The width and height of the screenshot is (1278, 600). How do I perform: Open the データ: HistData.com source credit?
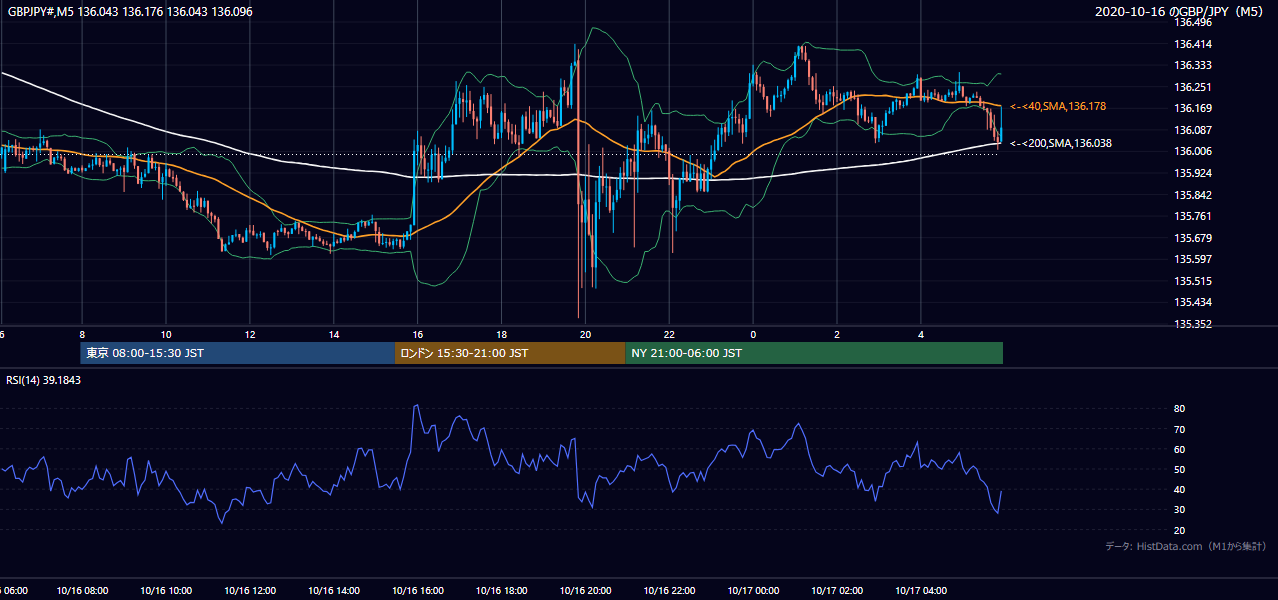pos(1186,546)
